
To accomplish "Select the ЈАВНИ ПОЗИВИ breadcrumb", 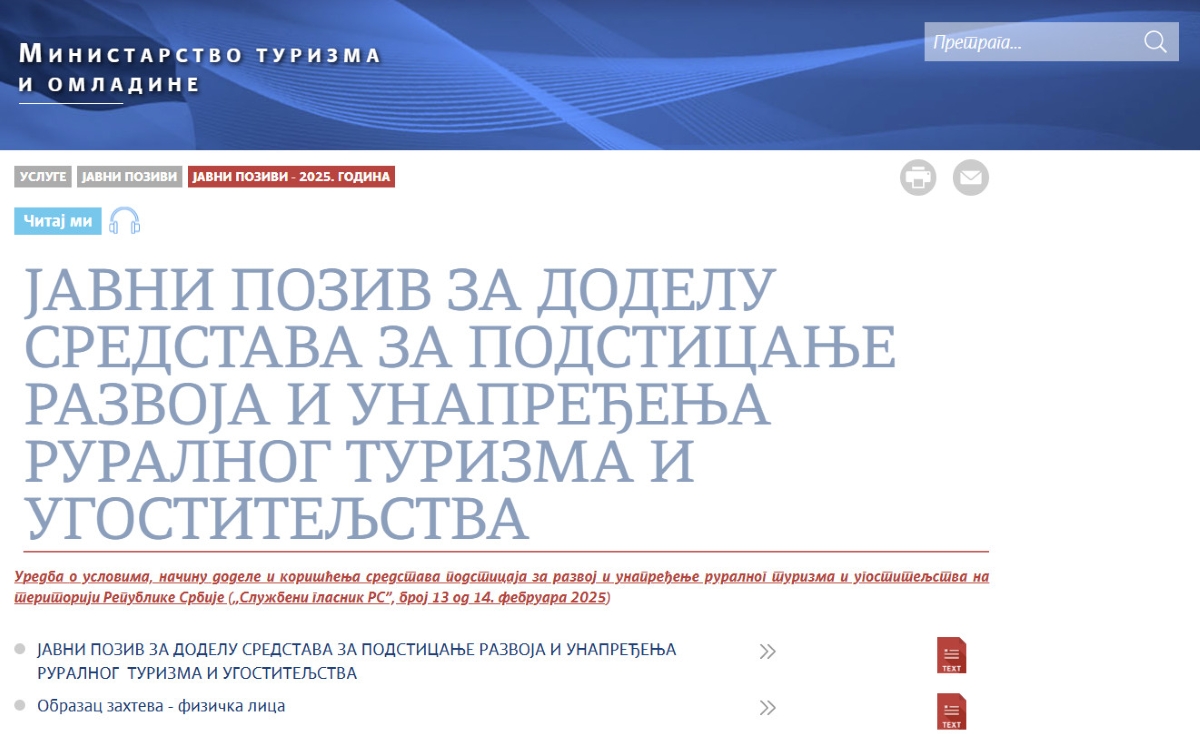I will tap(129, 177).
